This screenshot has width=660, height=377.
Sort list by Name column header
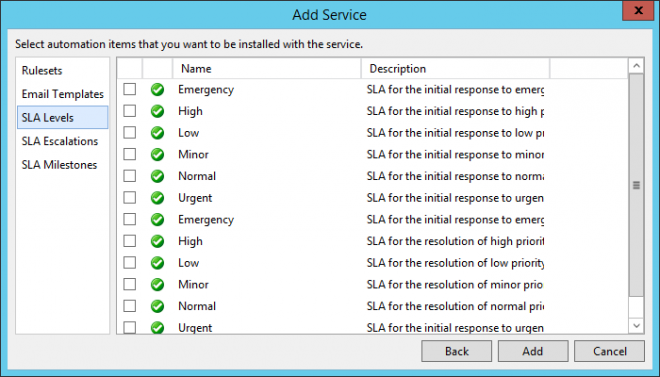tap(267, 69)
